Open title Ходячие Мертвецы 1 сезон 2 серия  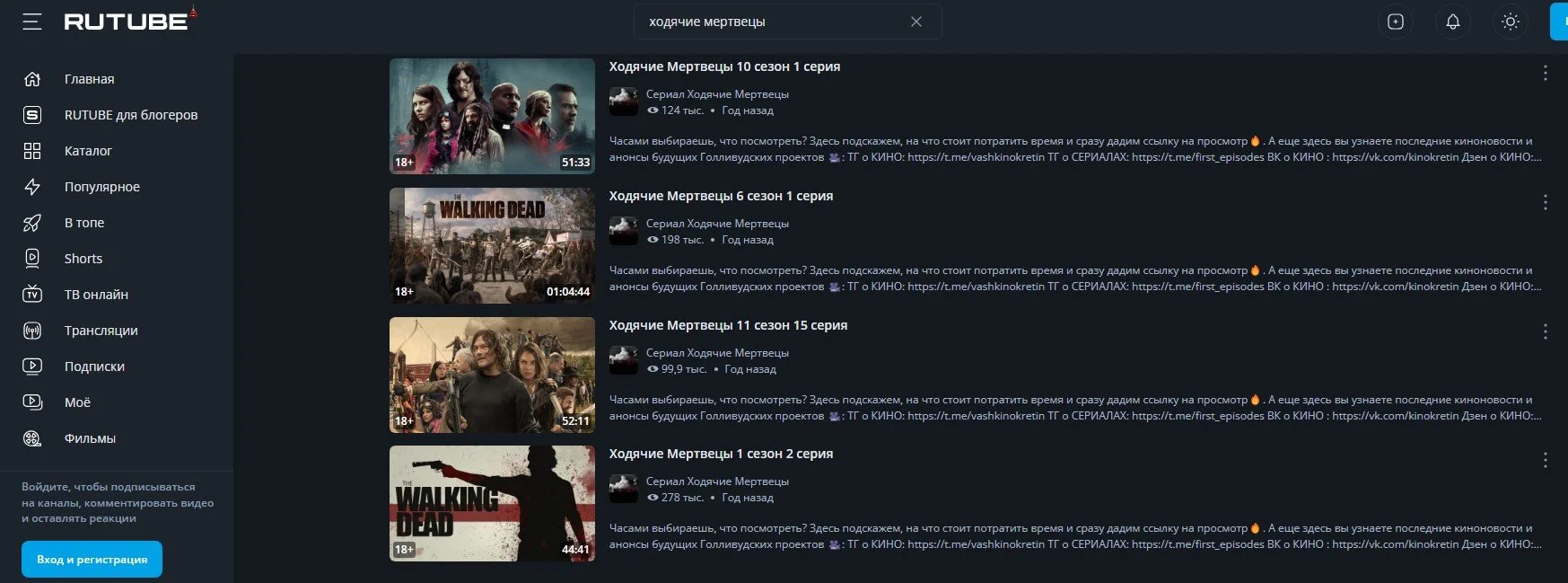721,454
